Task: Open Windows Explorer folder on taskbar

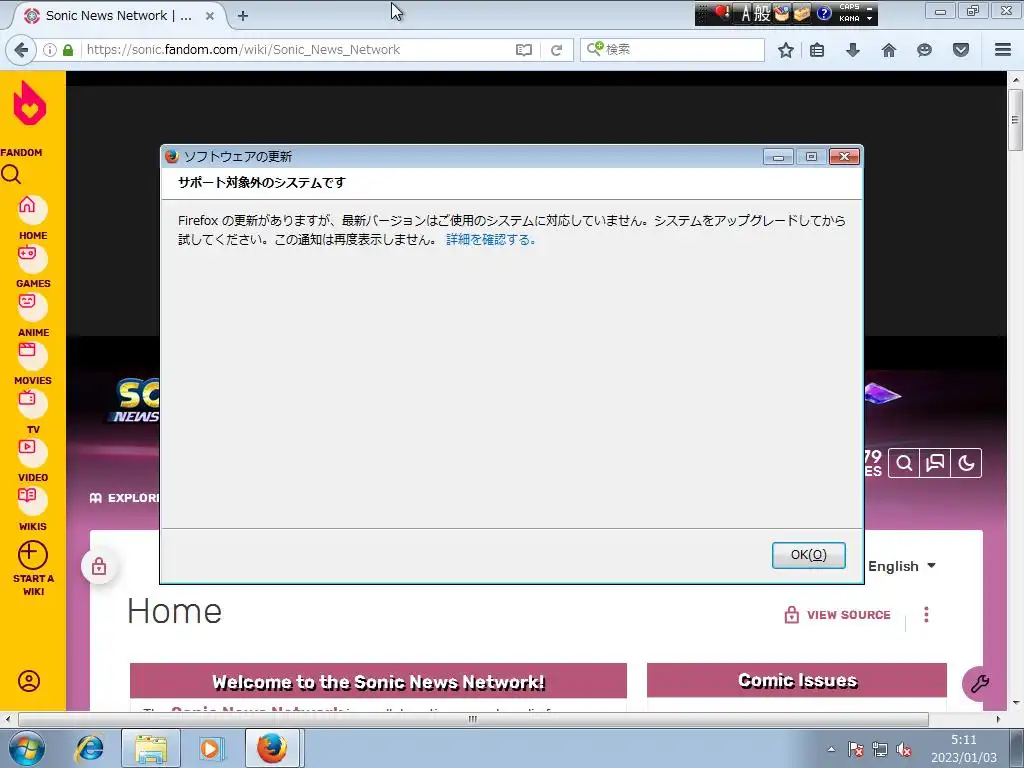Action: [x=151, y=748]
